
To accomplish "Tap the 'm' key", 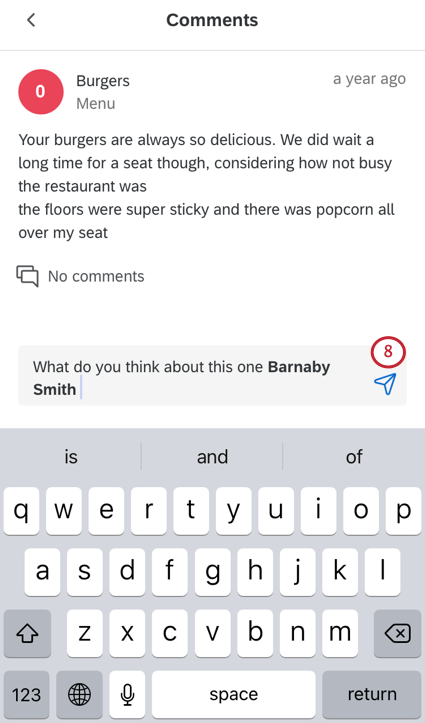I will coord(340,634).
